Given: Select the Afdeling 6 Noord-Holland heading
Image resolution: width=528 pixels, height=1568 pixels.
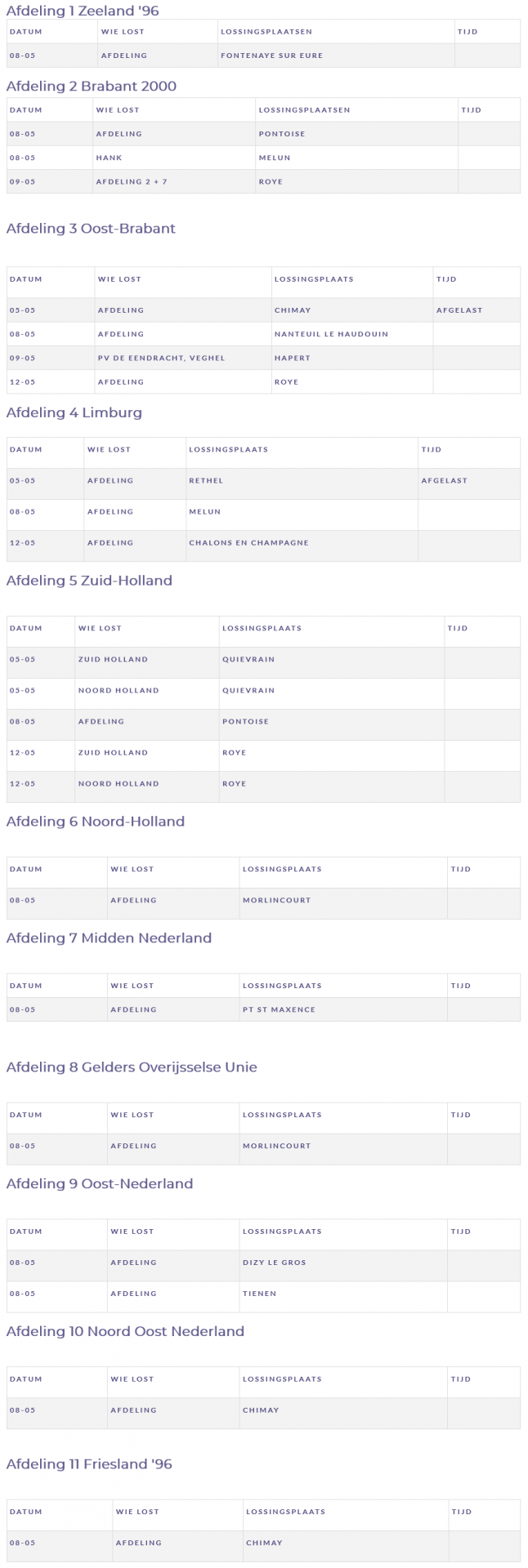Looking at the screenshot, I should pos(96,822).
